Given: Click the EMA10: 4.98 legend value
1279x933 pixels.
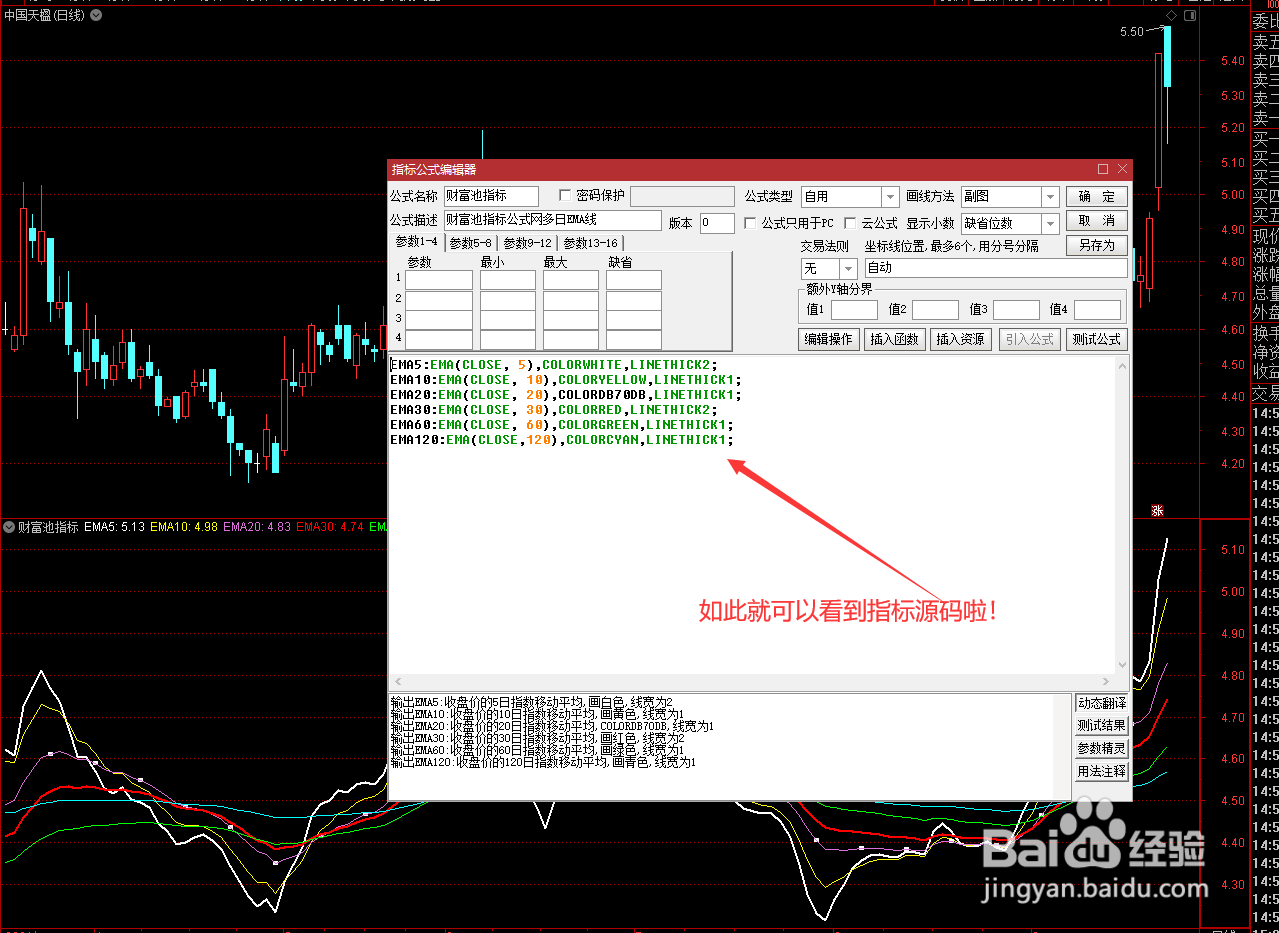Looking at the screenshot, I should pos(184,526).
